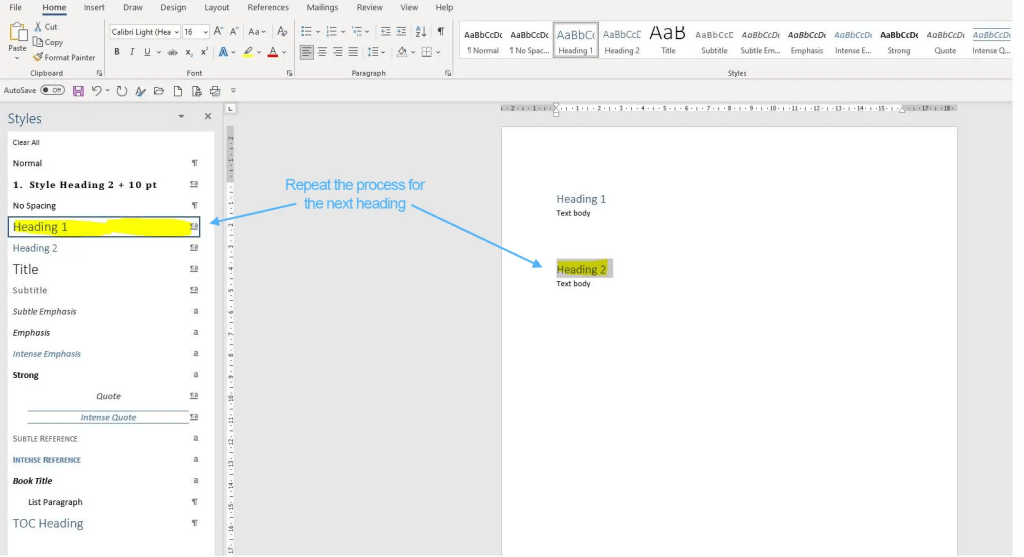Customize Quick Access Toolbar dropdown
This screenshot has height=557, width=1024.
coord(233,91)
